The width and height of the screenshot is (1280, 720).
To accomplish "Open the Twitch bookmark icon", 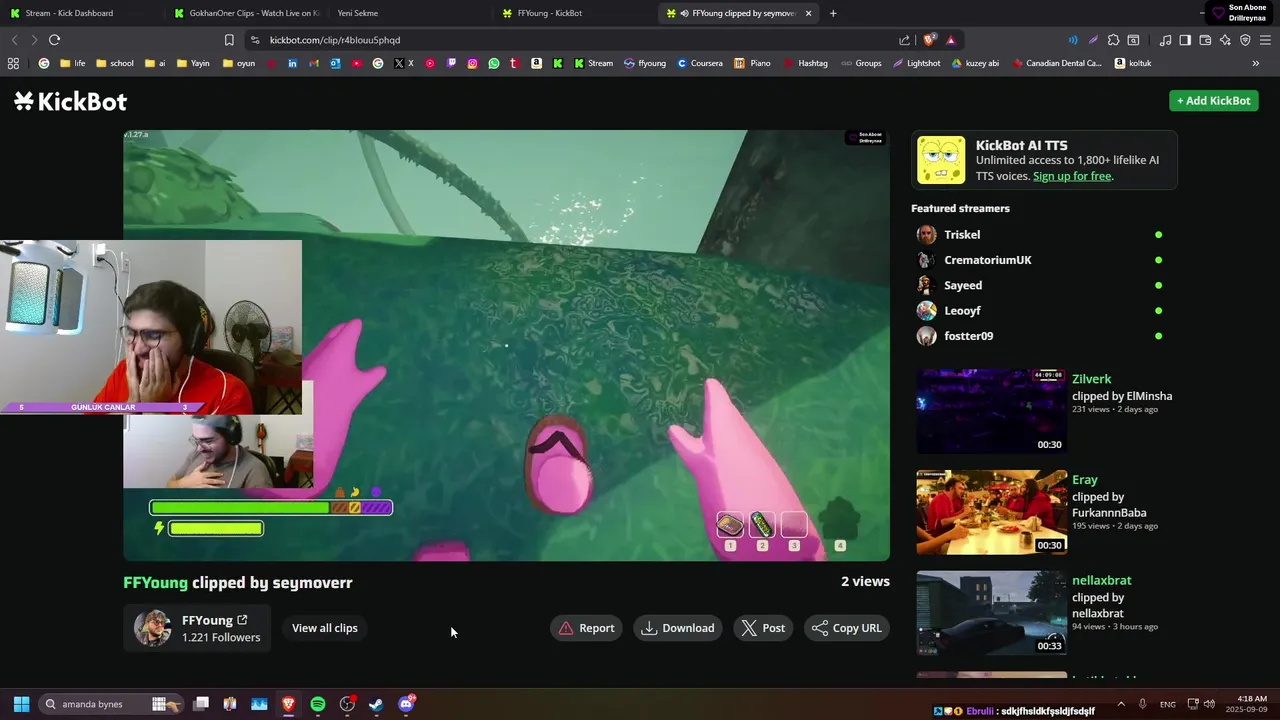I will pyautogui.click(x=451, y=63).
